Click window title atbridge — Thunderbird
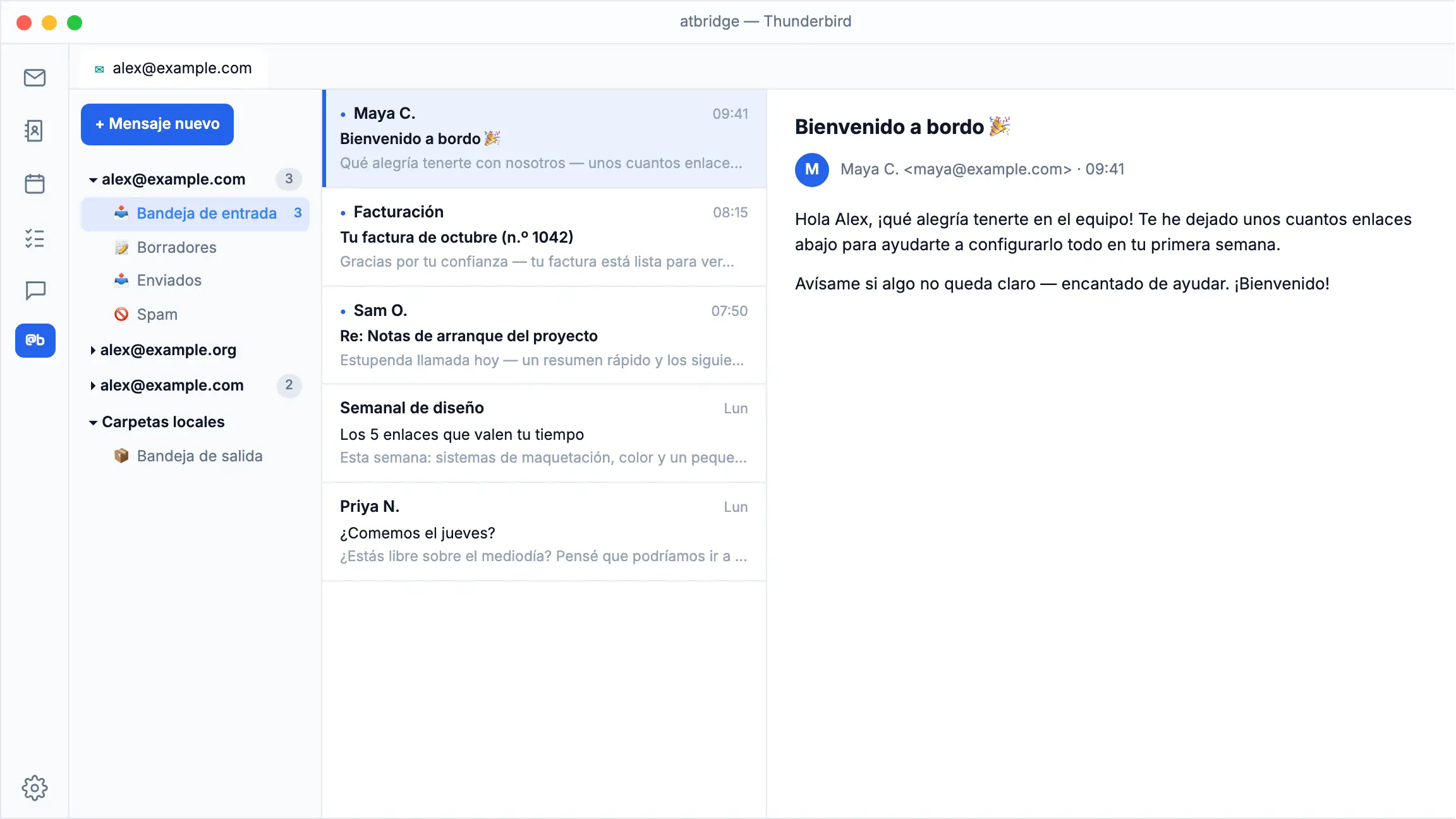 [x=765, y=21]
